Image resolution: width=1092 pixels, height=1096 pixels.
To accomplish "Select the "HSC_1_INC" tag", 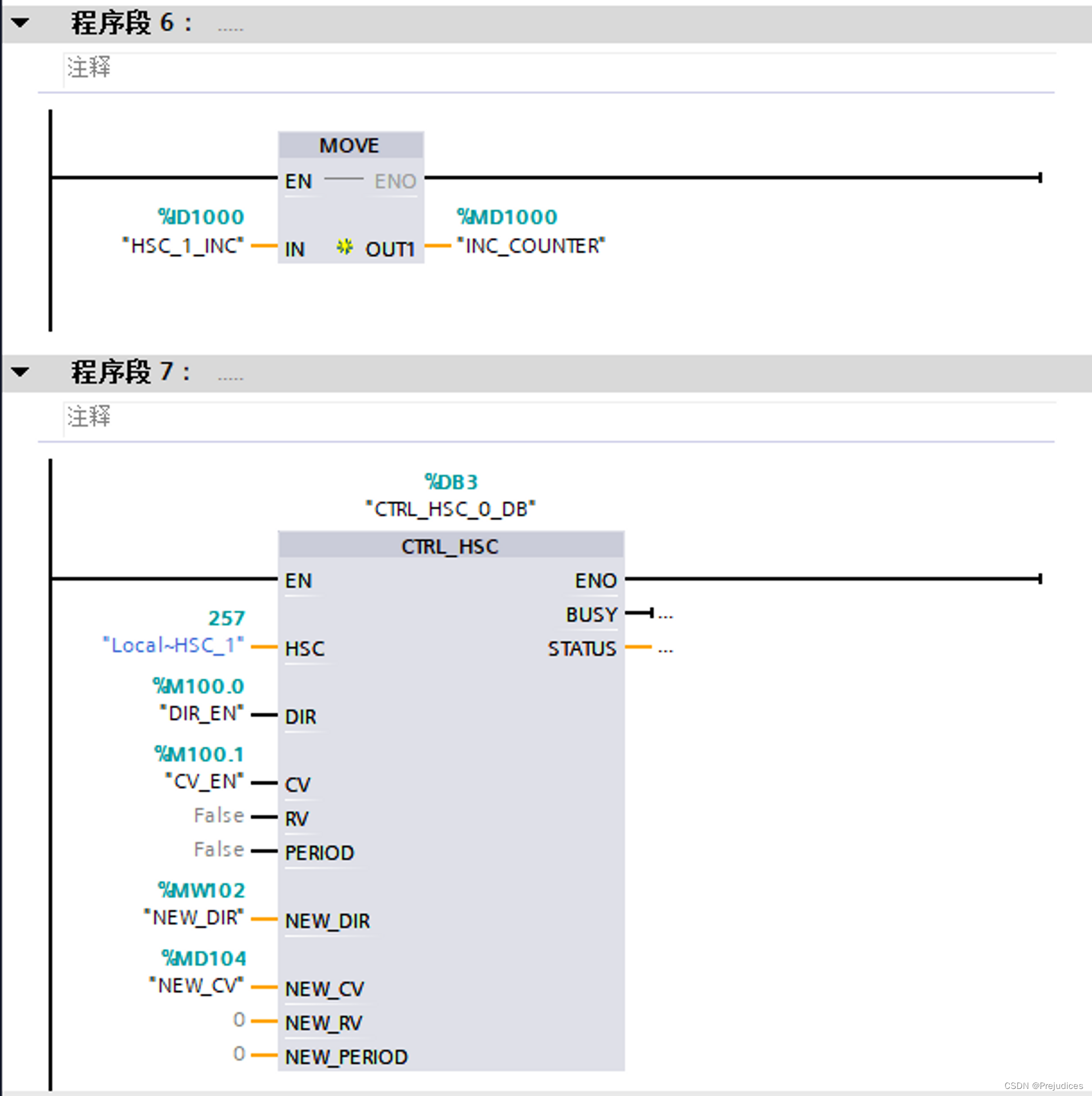I will [183, 246].
